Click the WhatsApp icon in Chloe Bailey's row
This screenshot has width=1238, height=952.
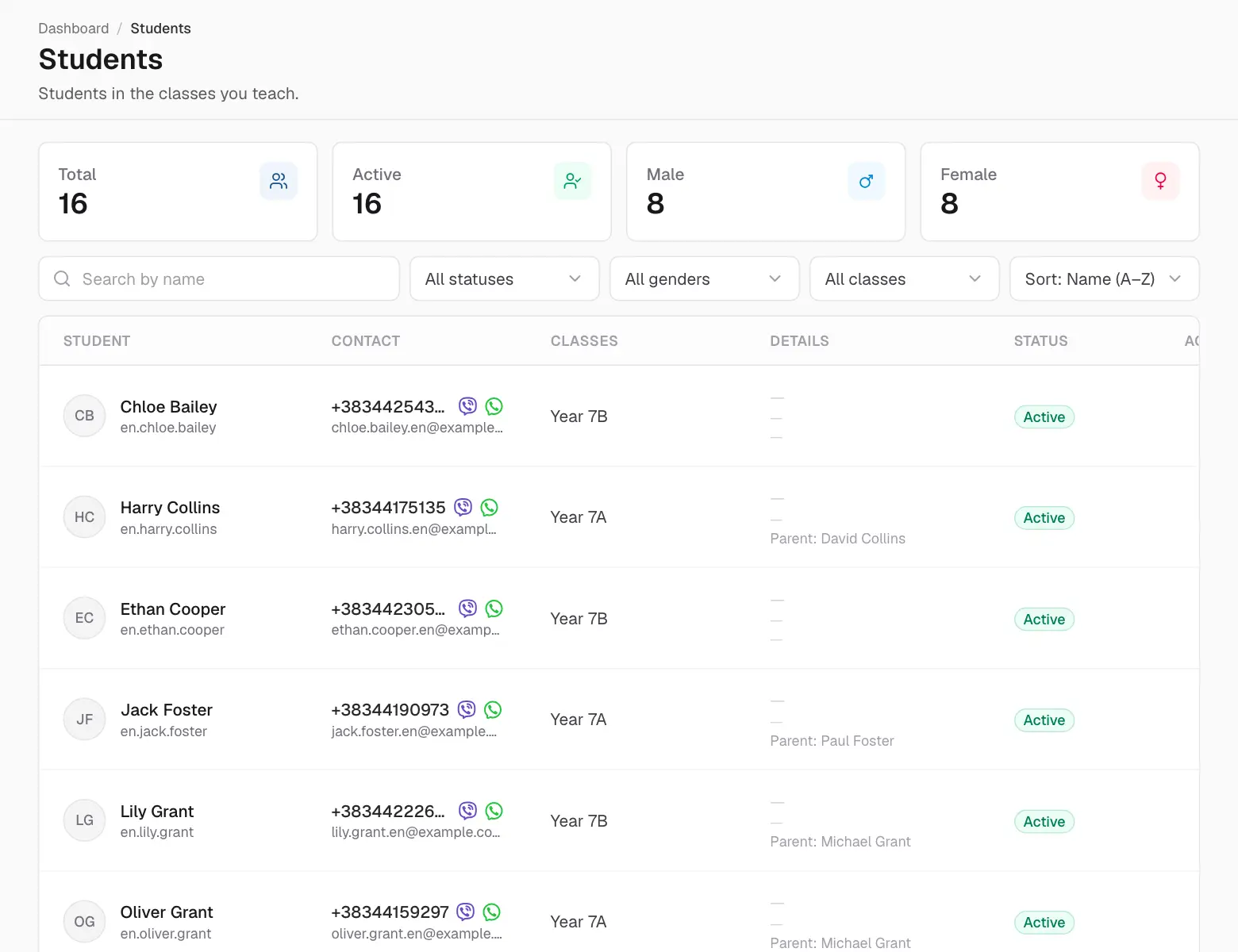click(494, 406)
